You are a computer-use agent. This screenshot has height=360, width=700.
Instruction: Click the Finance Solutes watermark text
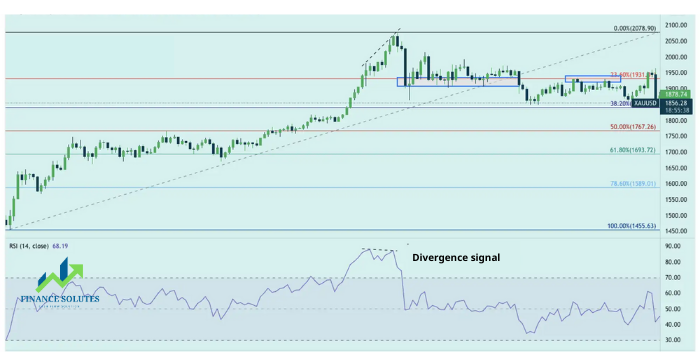tap(60, 299)
